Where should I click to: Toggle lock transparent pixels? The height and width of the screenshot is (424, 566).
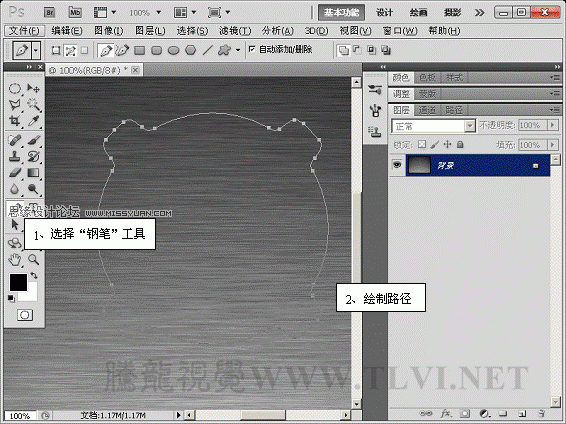click(x=422, y=145)
